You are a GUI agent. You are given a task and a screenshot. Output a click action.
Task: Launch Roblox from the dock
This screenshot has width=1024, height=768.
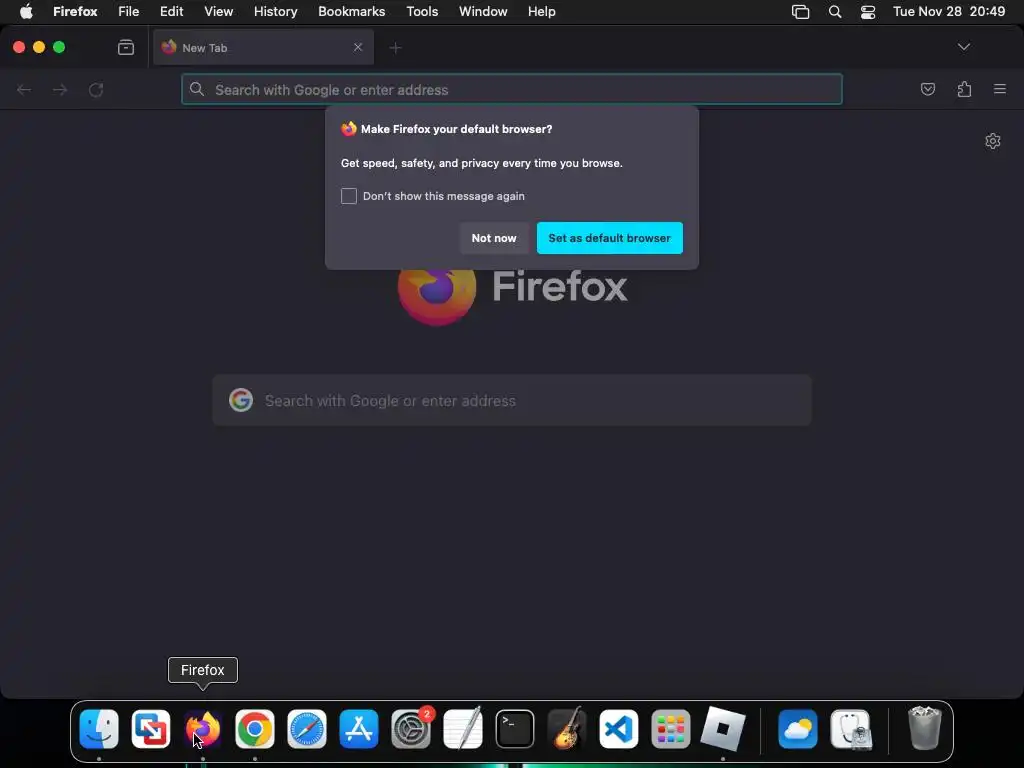722,729
